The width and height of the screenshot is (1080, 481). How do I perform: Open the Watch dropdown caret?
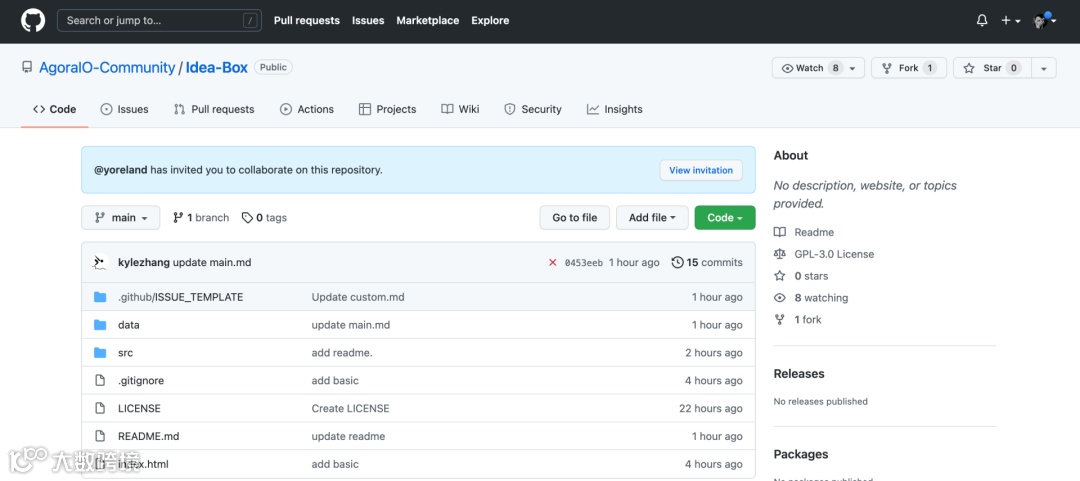pos(853,68)
